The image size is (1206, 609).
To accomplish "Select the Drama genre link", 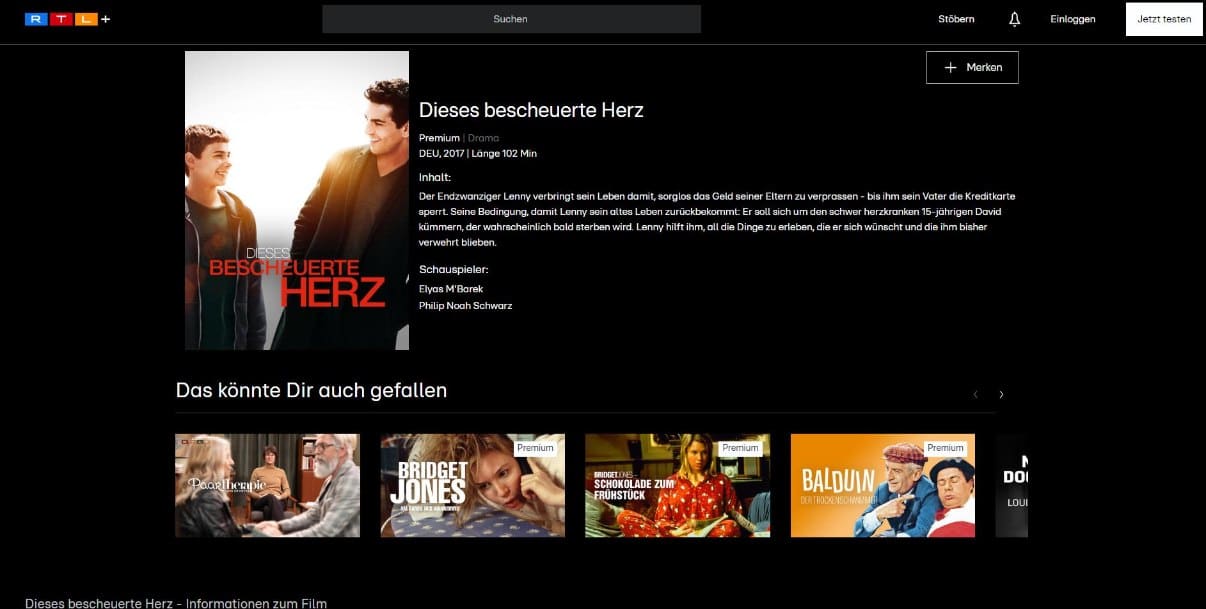I will 483,138.
